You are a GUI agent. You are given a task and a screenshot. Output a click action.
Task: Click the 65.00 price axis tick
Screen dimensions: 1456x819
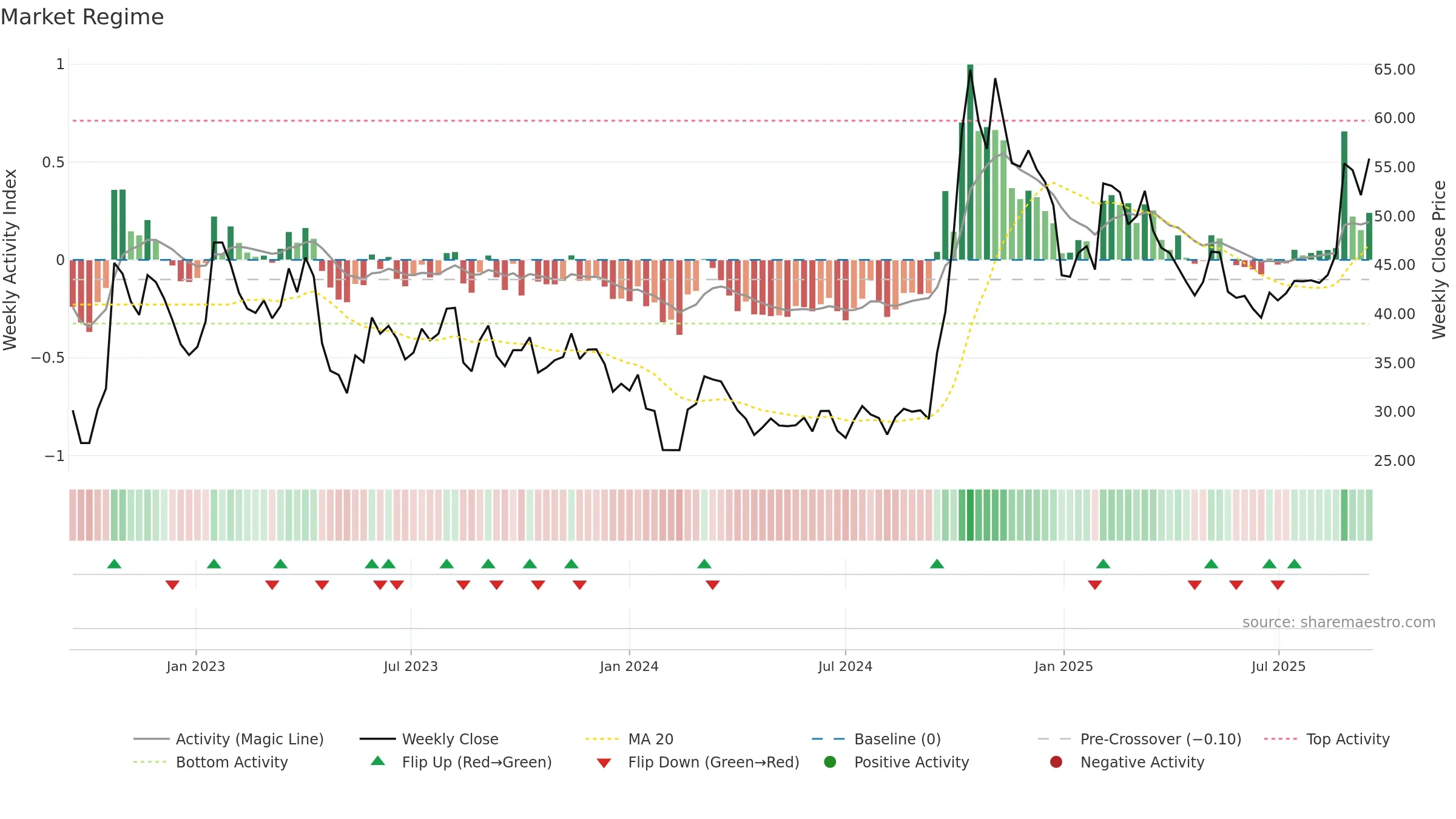tap(1395, 69)
